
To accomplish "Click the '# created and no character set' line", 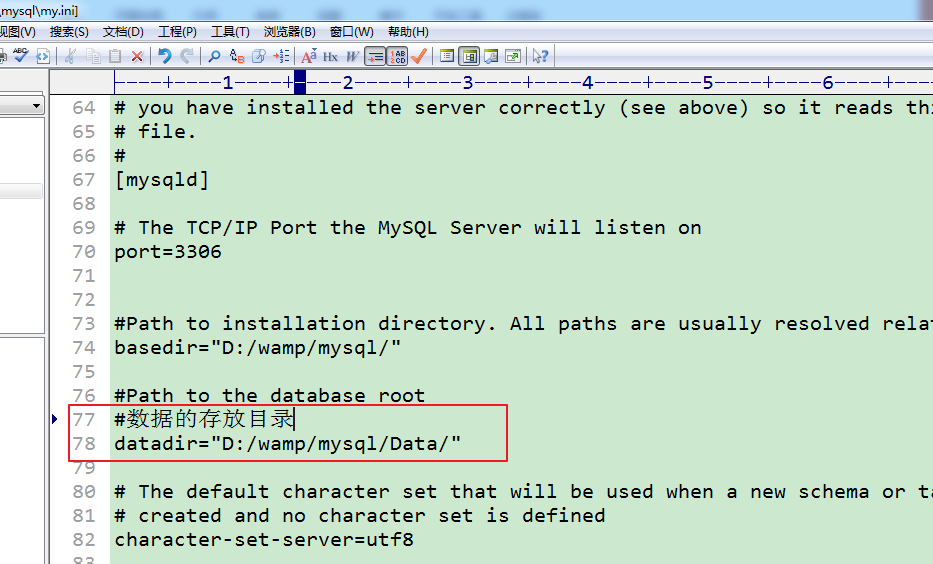I will [359, 516].
